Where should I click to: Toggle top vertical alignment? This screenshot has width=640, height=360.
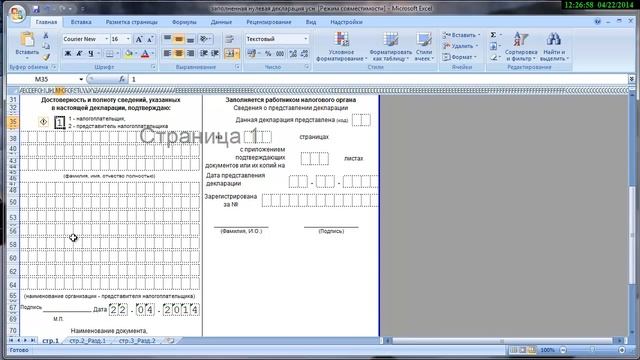click(167, 39)
